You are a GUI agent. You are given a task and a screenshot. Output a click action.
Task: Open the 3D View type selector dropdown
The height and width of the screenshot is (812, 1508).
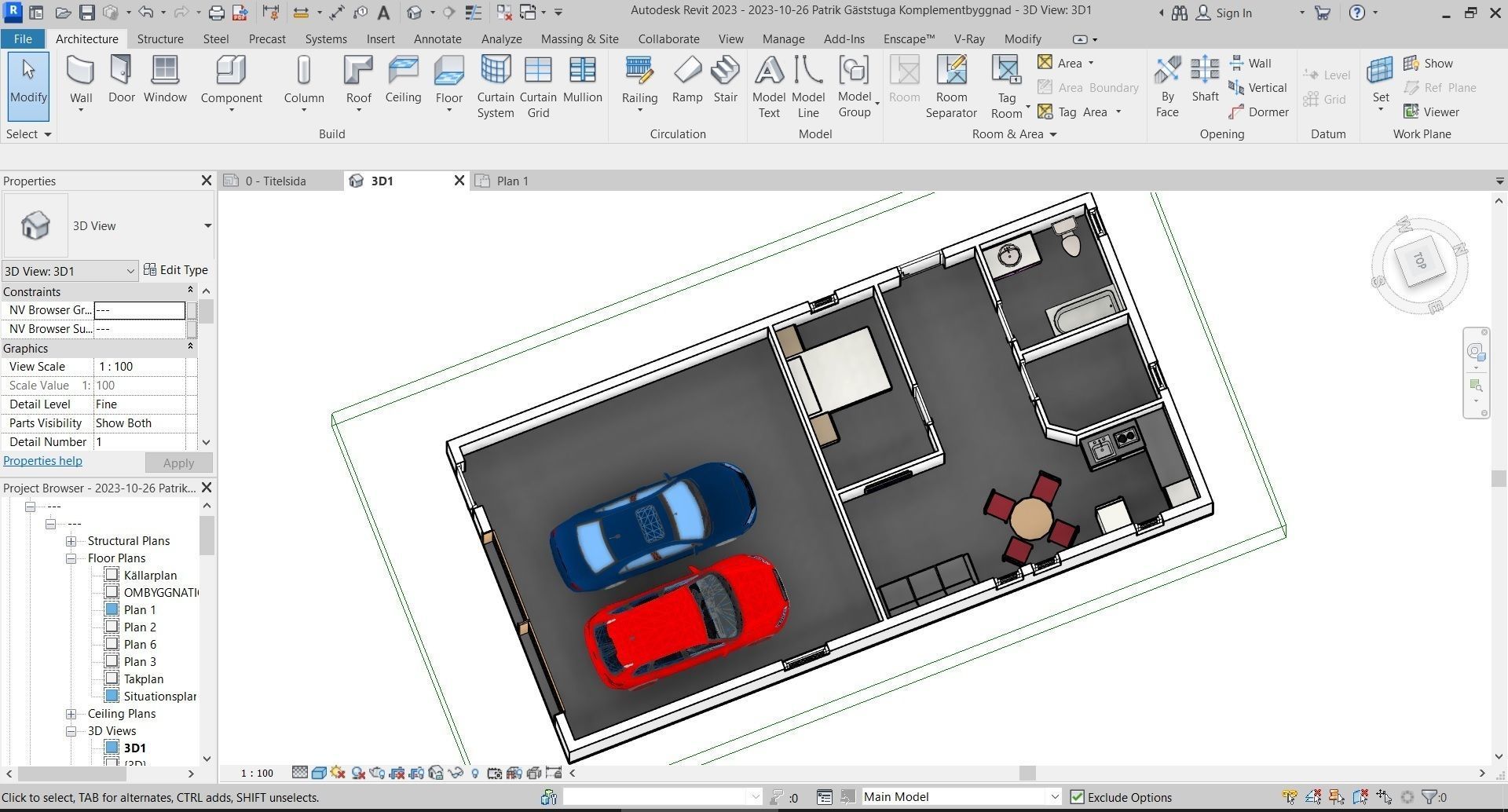click(x=207, y=226)
